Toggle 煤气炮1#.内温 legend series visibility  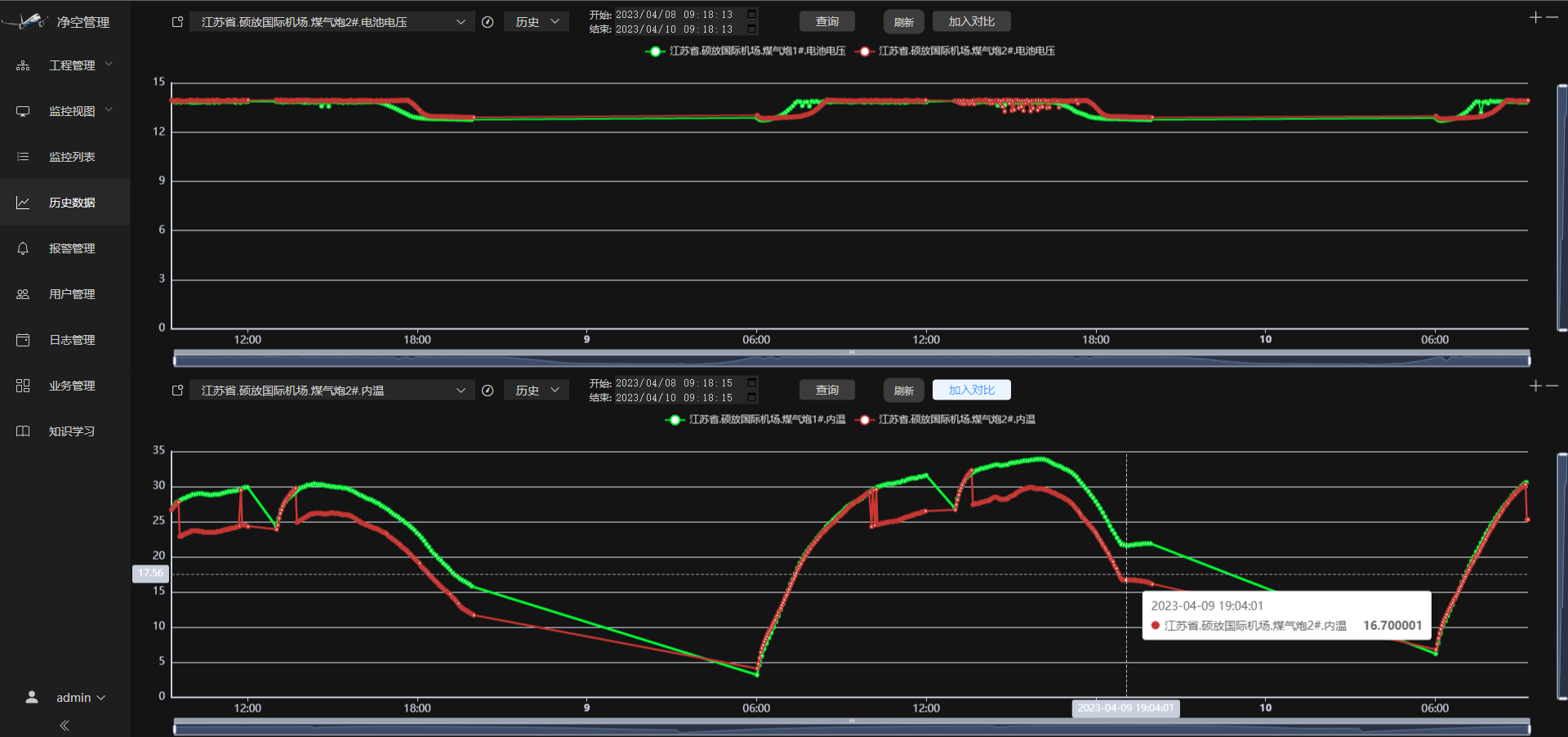tap(756, 419)
